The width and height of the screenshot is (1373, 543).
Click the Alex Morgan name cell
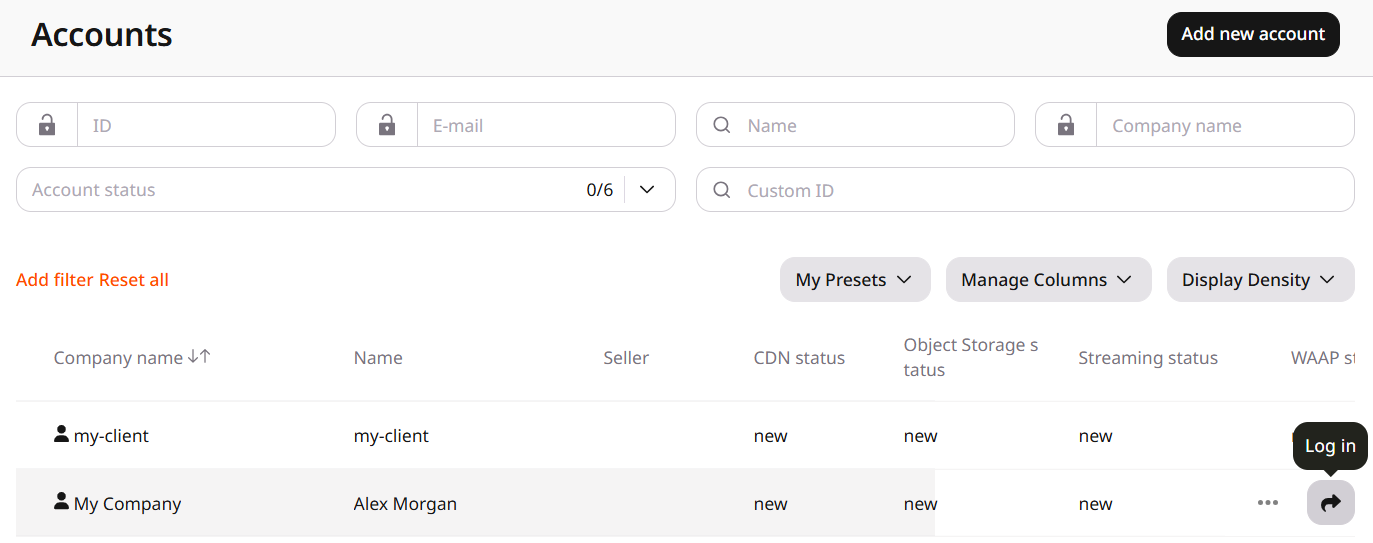[405, 504]
